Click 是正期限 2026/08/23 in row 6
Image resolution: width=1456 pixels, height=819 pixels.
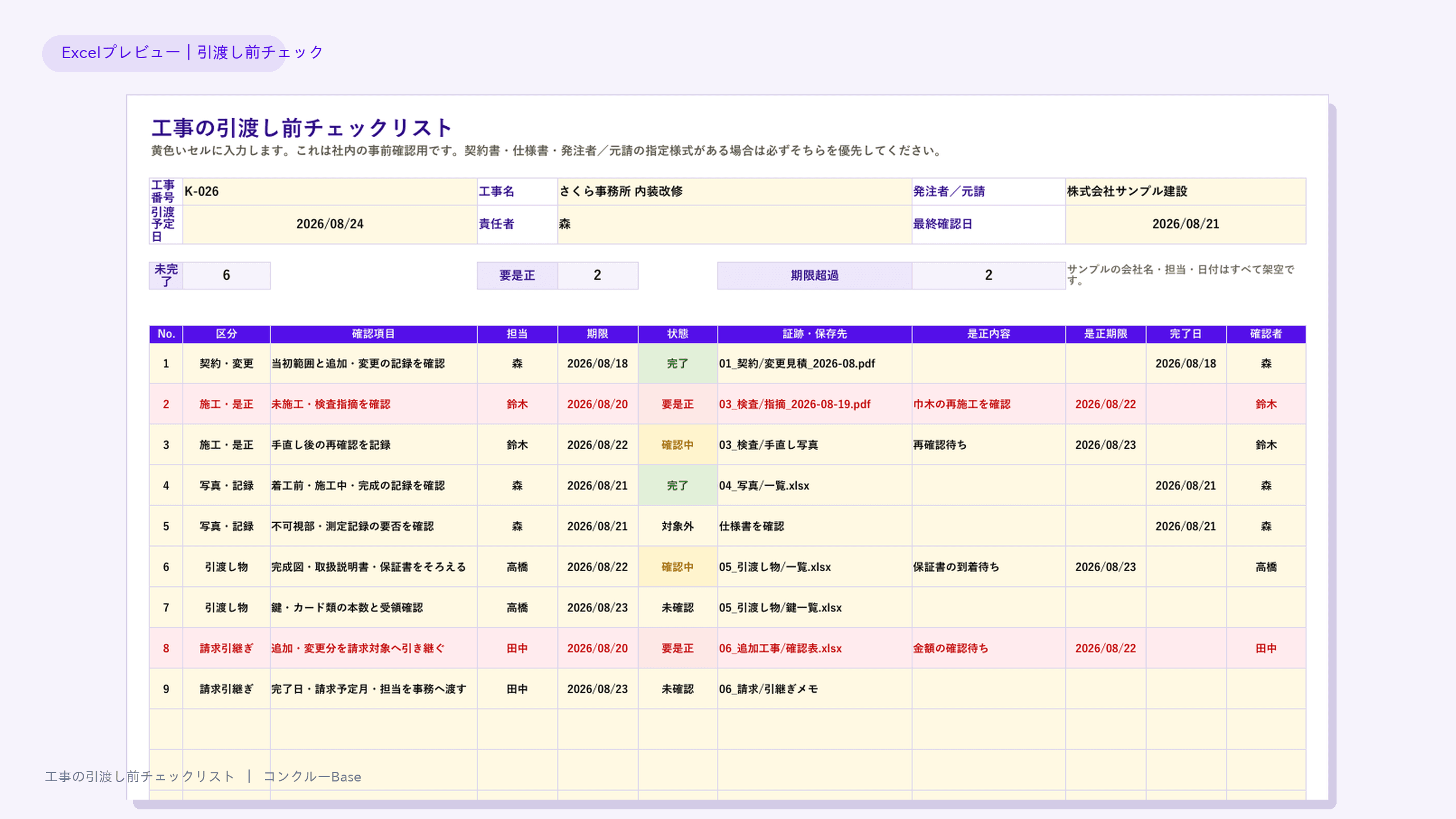pos(1105,567)
